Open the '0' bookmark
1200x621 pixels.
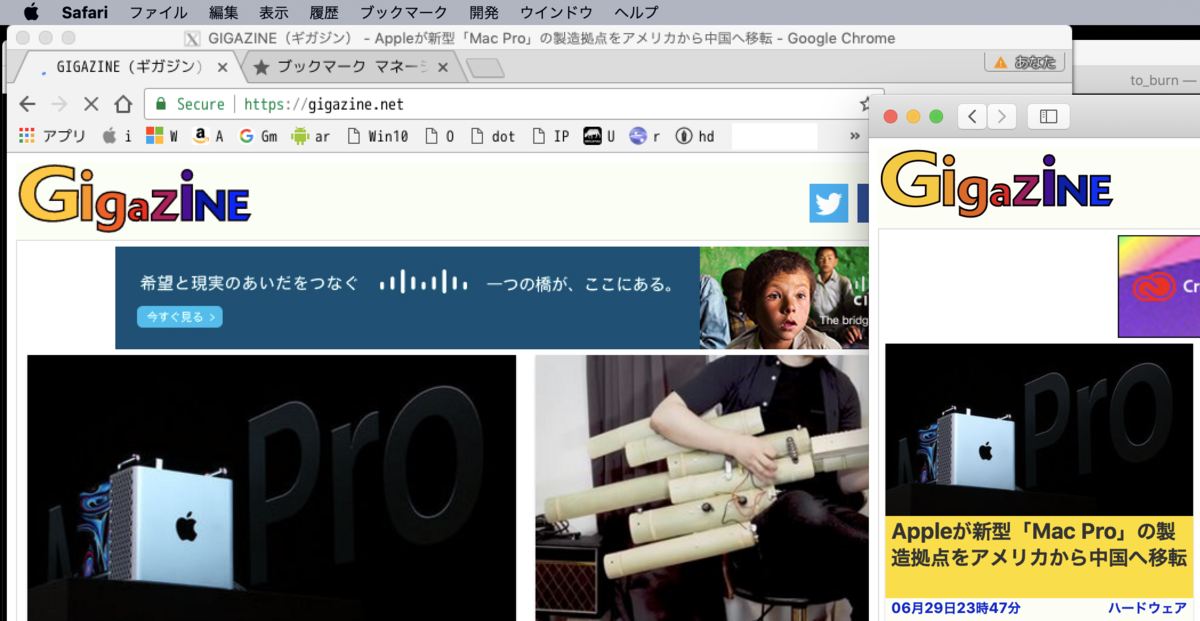[440, 136]
